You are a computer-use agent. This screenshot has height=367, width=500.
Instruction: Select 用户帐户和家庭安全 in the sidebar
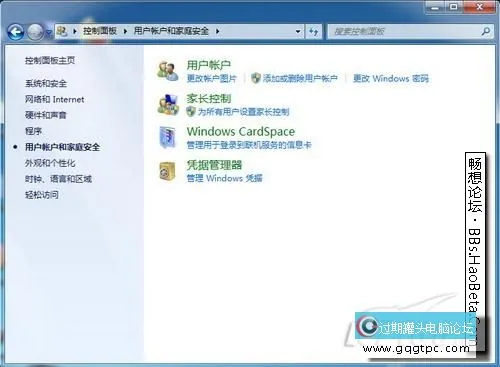(x=62, y=147)
